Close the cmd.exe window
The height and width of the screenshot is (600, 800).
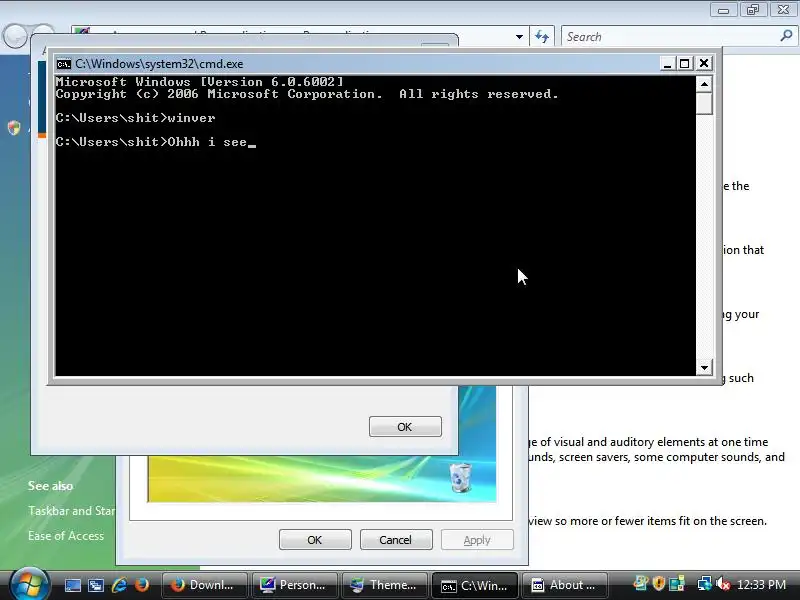(704, 63)
